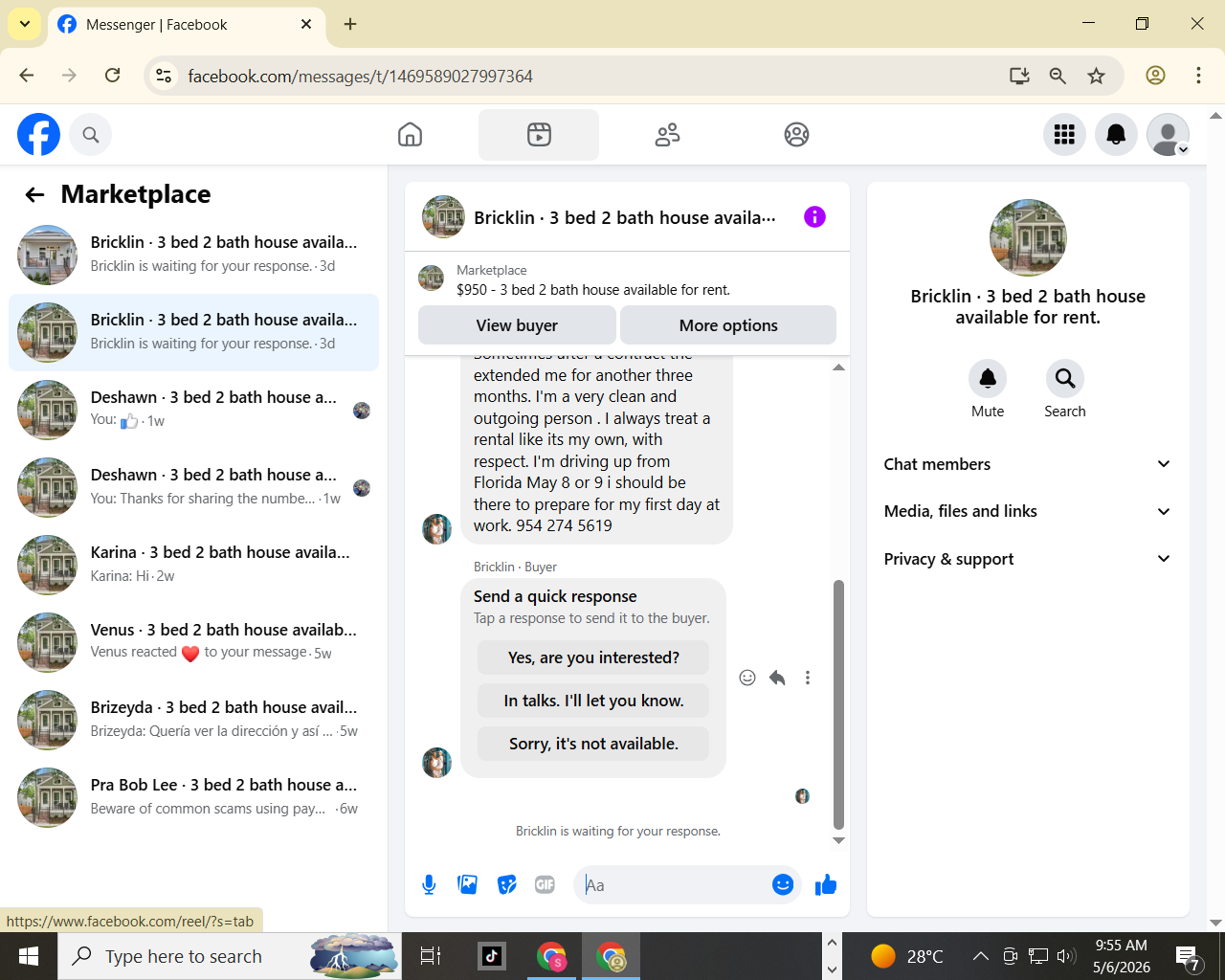The height and width of the screenshot is (980, 1225).
Task: Record a voice clip microphone icon
Action: 429,885
